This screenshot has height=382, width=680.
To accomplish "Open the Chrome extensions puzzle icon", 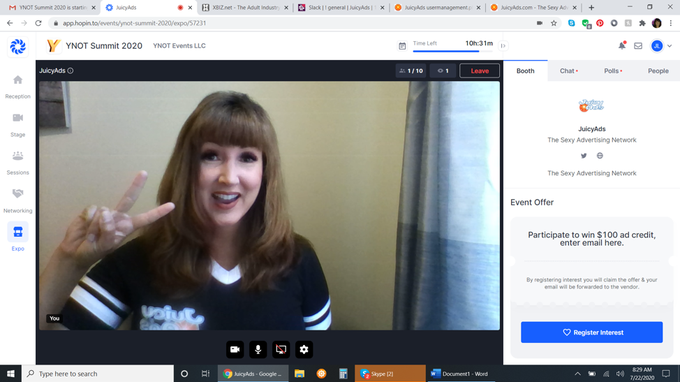I will tap(642, 23).
